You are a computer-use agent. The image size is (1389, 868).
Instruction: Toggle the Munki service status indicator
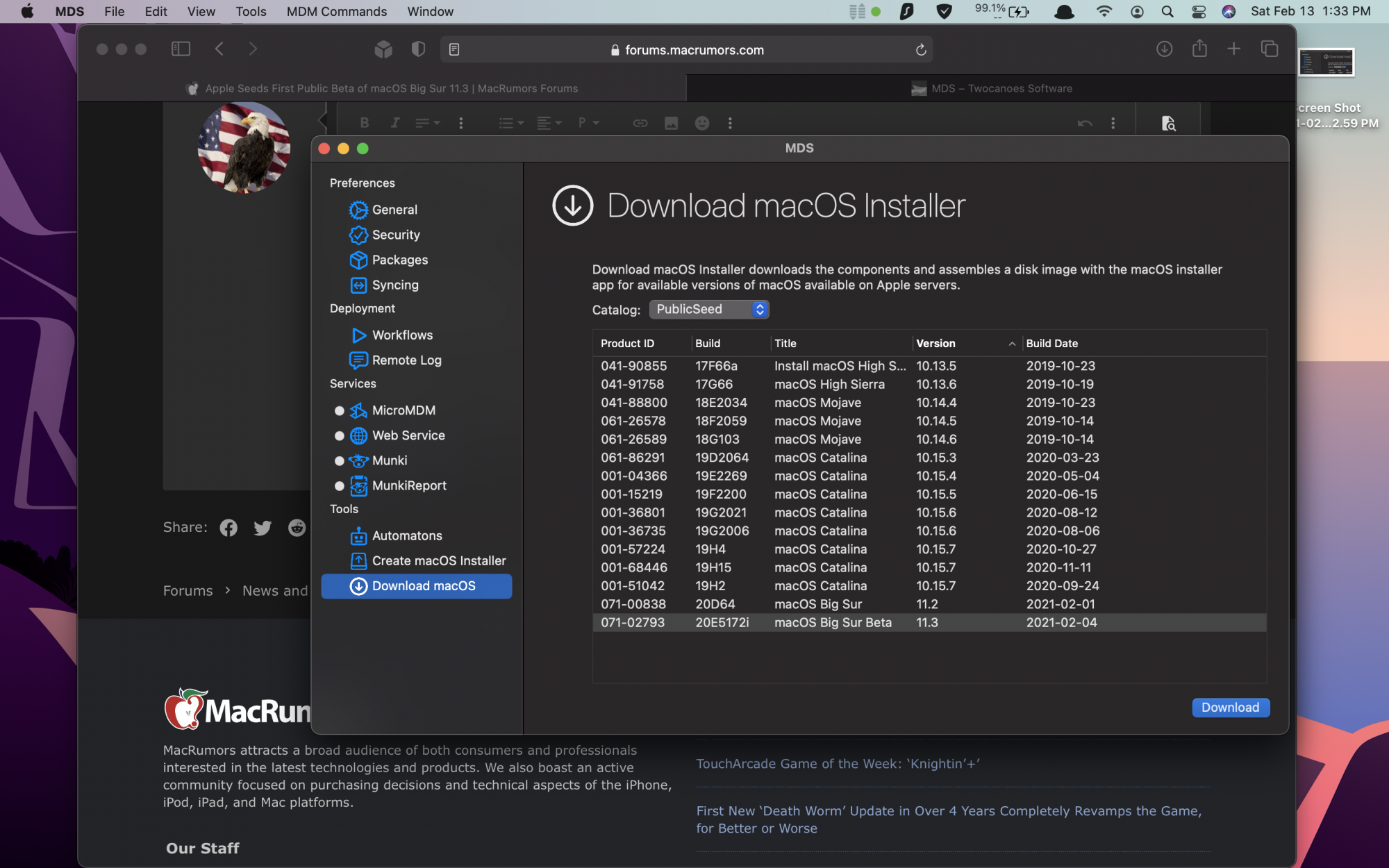pos(339,460)
